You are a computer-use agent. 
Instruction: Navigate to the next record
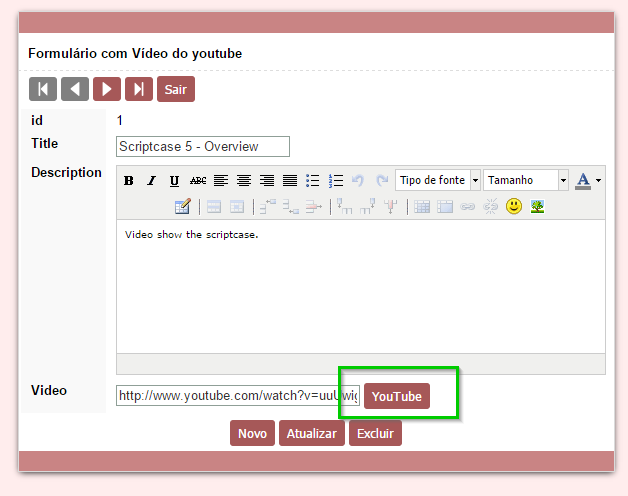tap(107, 89)
